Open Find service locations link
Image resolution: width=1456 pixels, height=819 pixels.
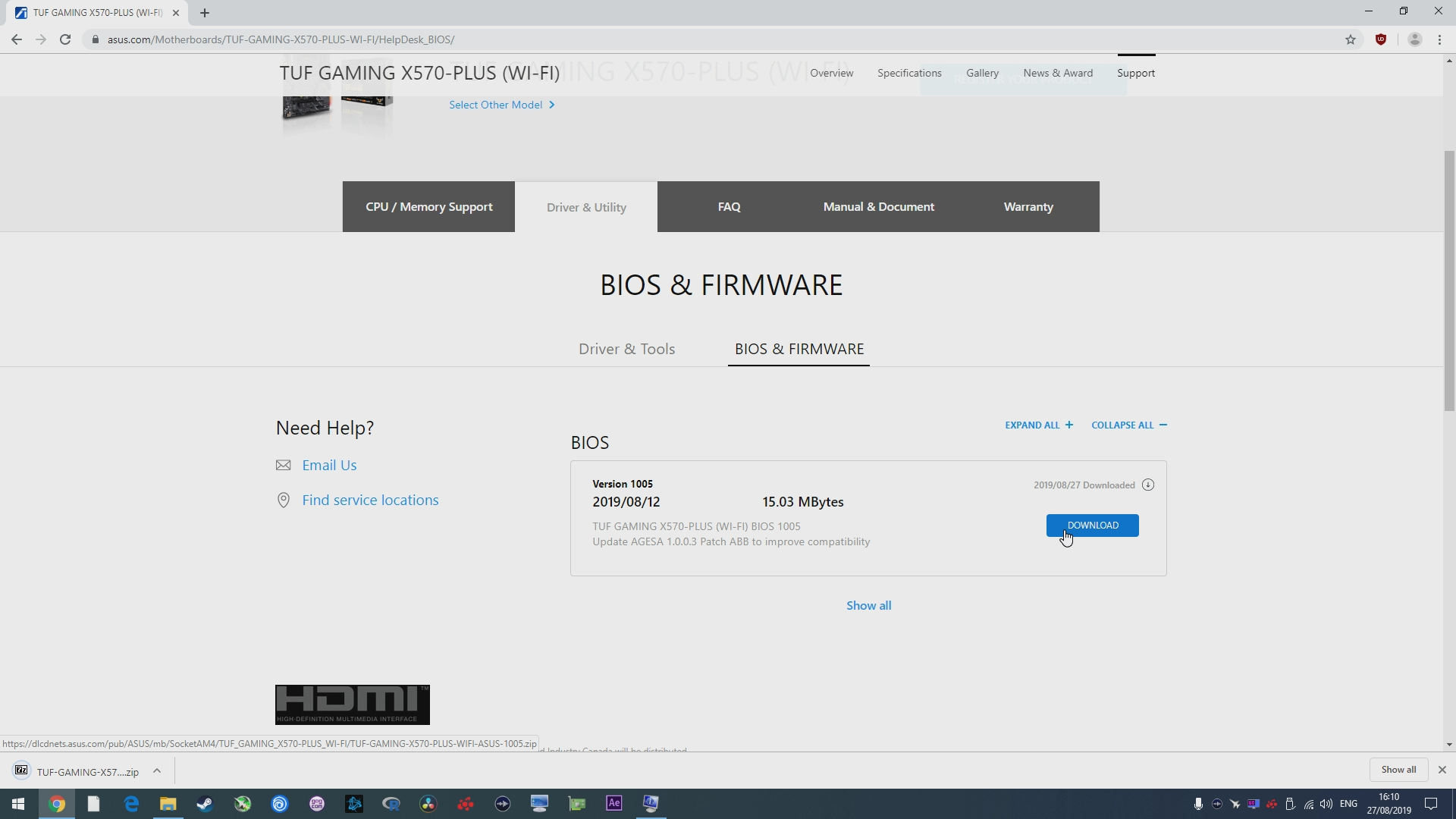(370, 500)
